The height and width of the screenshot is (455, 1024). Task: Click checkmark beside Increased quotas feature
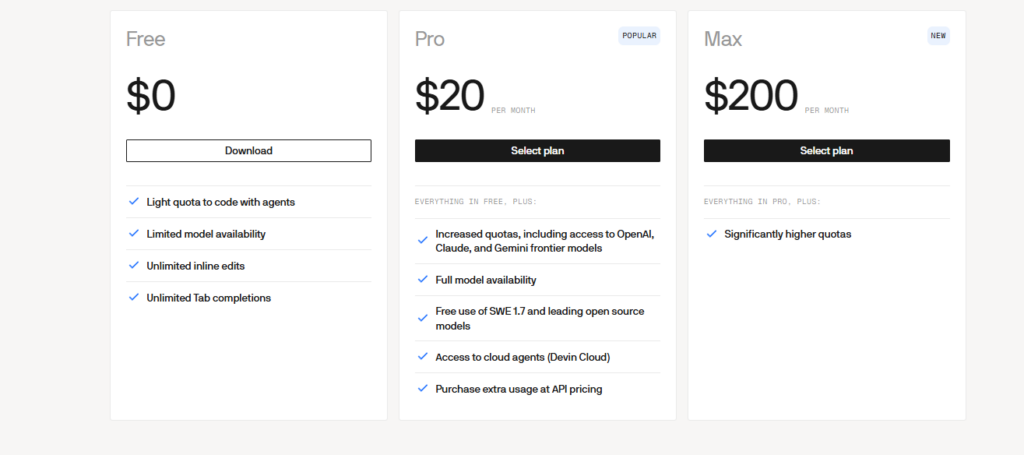coord(423,240)
